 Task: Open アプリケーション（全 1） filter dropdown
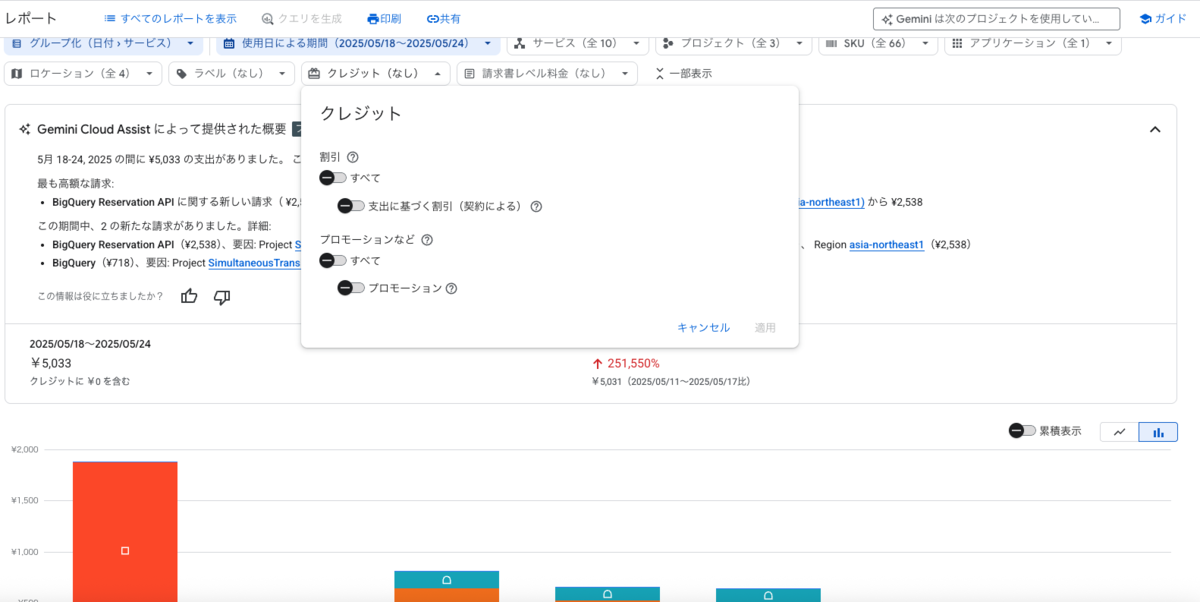coord(1032,43)
